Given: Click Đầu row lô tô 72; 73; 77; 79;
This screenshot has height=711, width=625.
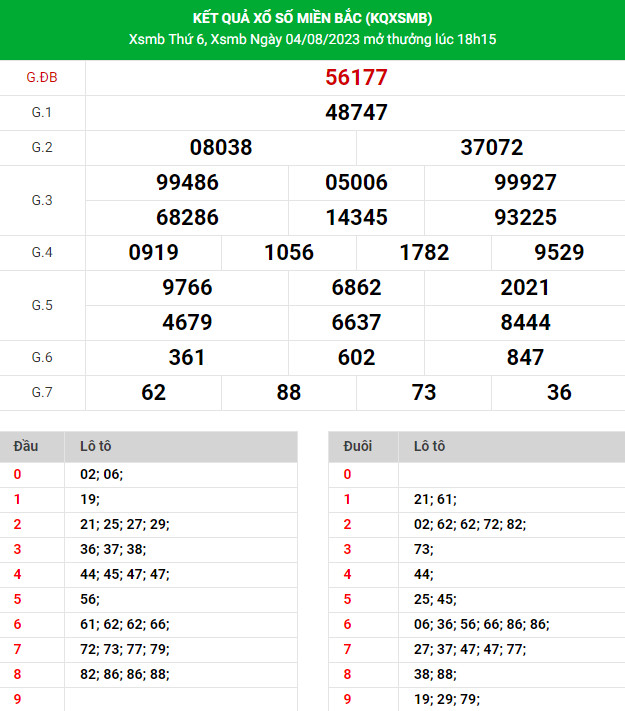Looking at the screenshot, I should [x=125, y=649].
